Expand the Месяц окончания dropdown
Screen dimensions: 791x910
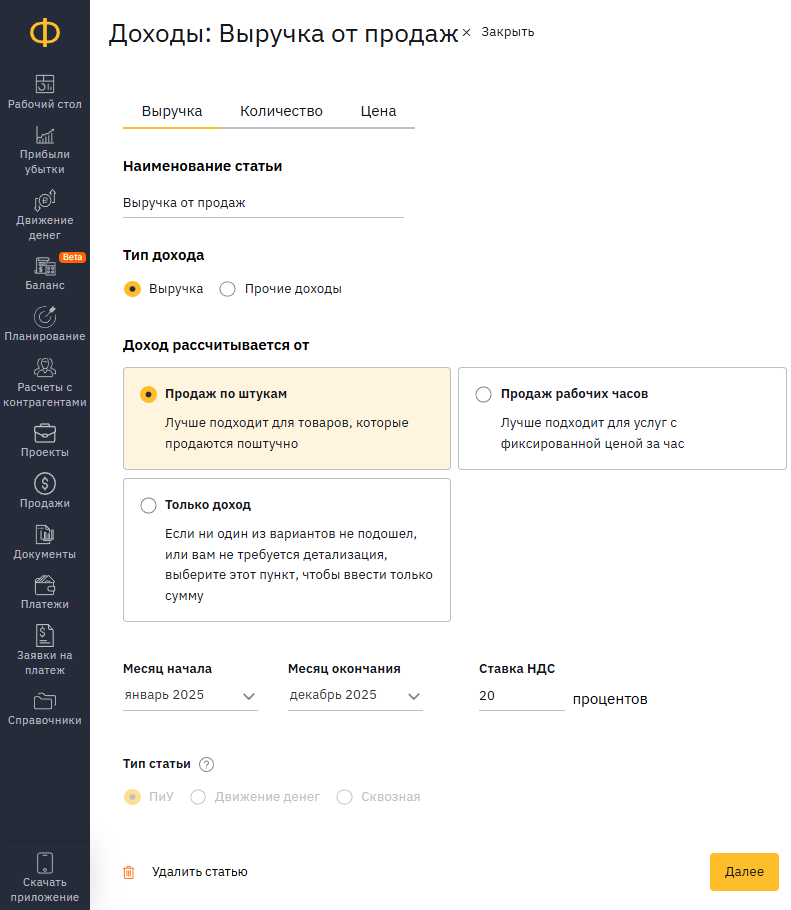(355, 695)
